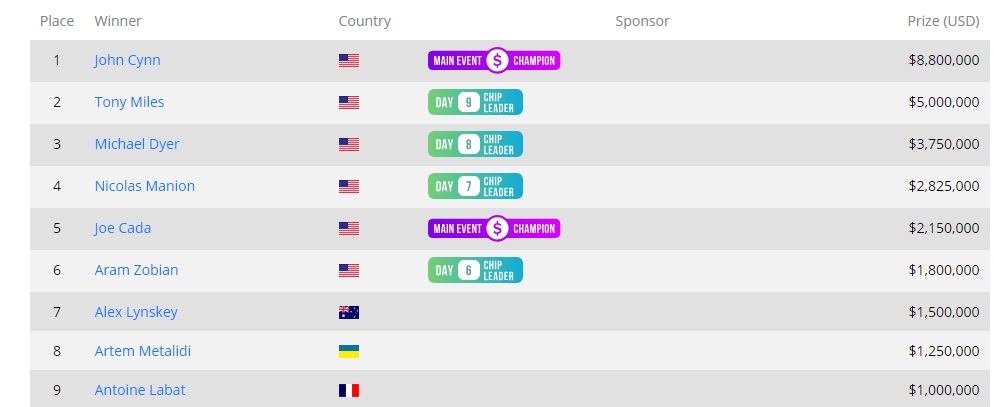This screenshot has height=407, width=994.
Task: Click Tony Miles' Day 9 Chip Leader badge
Action: [475, 102]
